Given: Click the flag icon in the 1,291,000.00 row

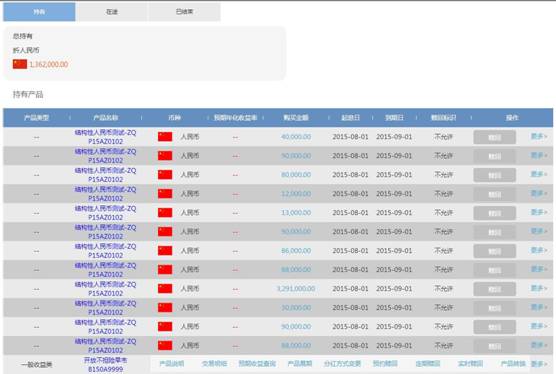Looking at the screenshot, I should (x=165, y=289).
